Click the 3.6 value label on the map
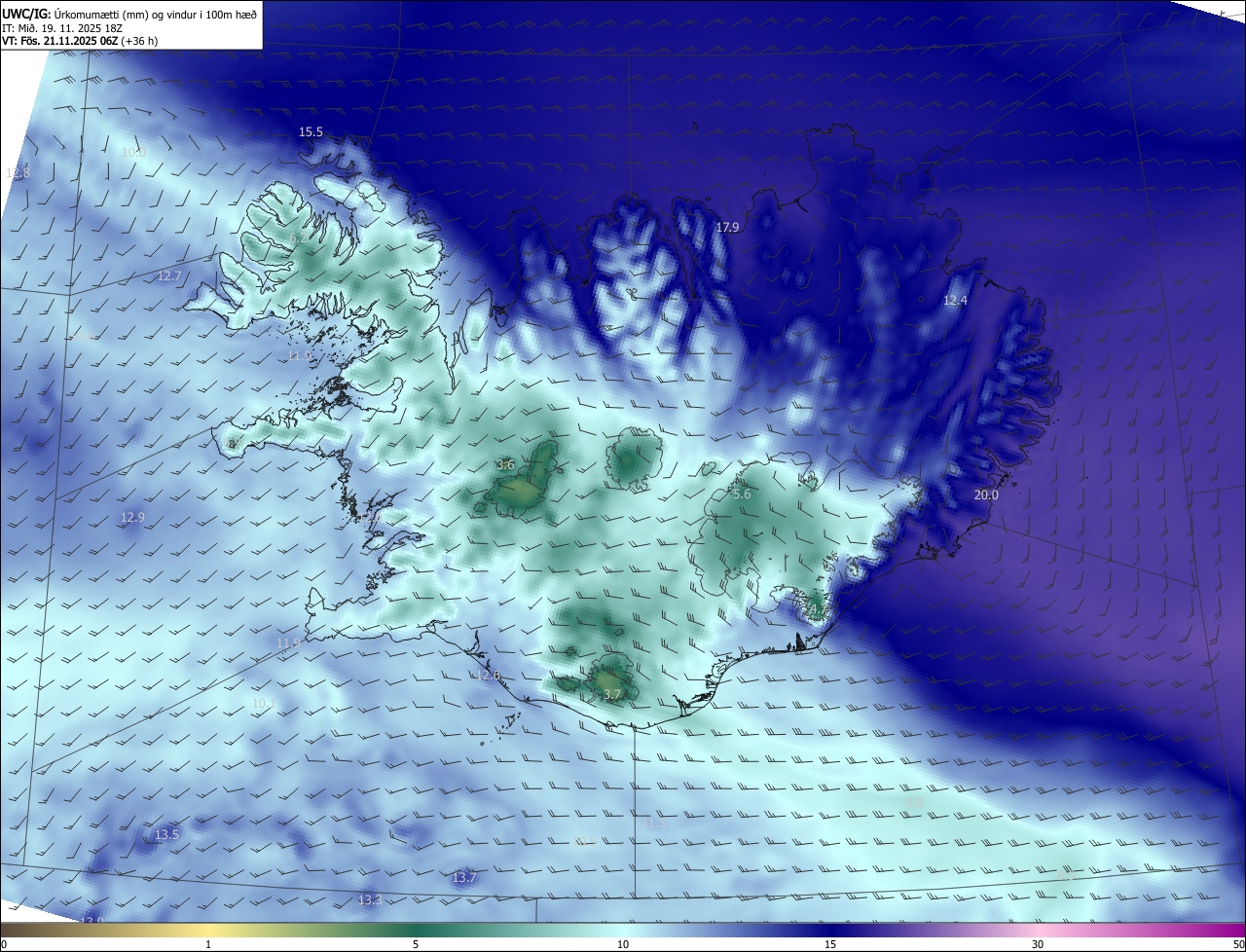 tap(505, 465)
